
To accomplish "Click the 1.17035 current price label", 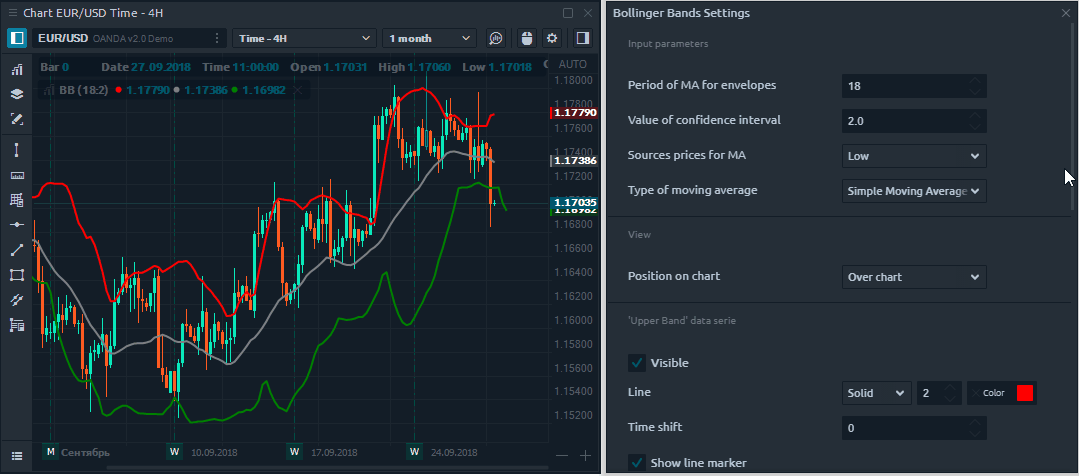I will click(575, 203).
